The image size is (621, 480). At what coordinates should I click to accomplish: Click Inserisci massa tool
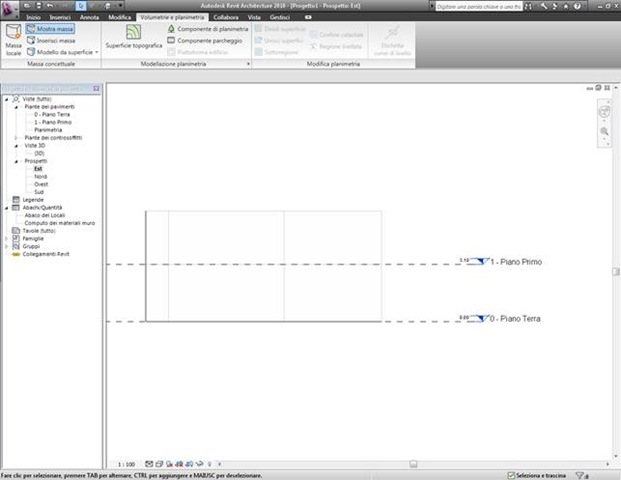click(x=51, y=40)
